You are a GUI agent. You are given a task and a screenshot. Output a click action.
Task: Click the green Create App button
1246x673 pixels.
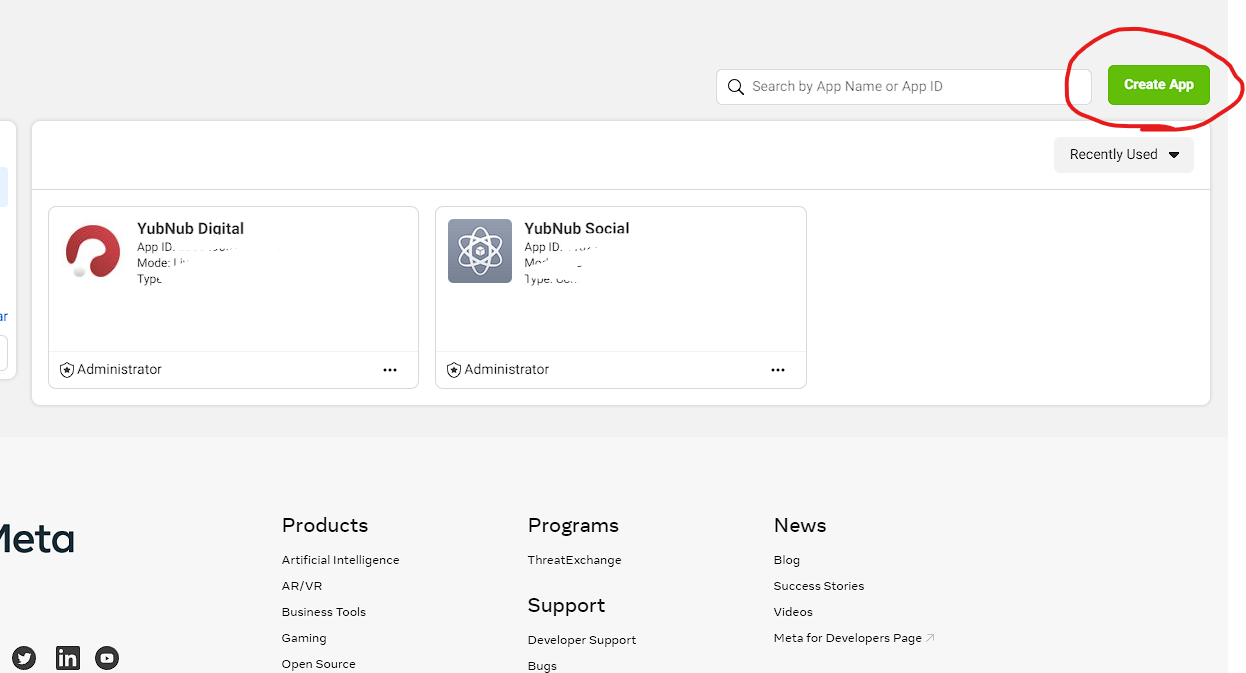pyautogui.click(x=1158, y=85)
